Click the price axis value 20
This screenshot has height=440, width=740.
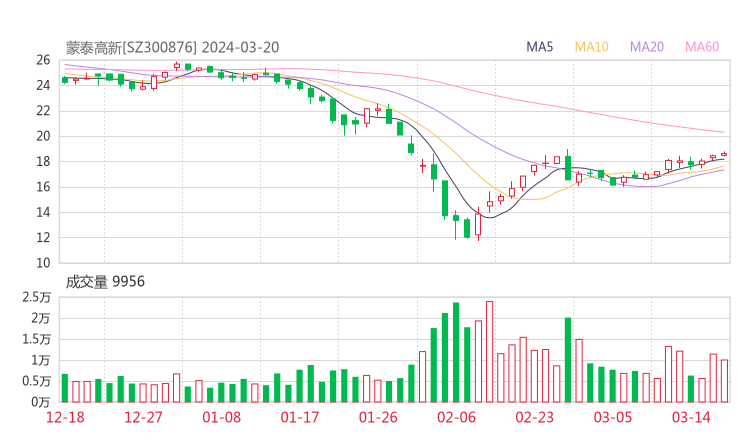click(x=43, y=136)
